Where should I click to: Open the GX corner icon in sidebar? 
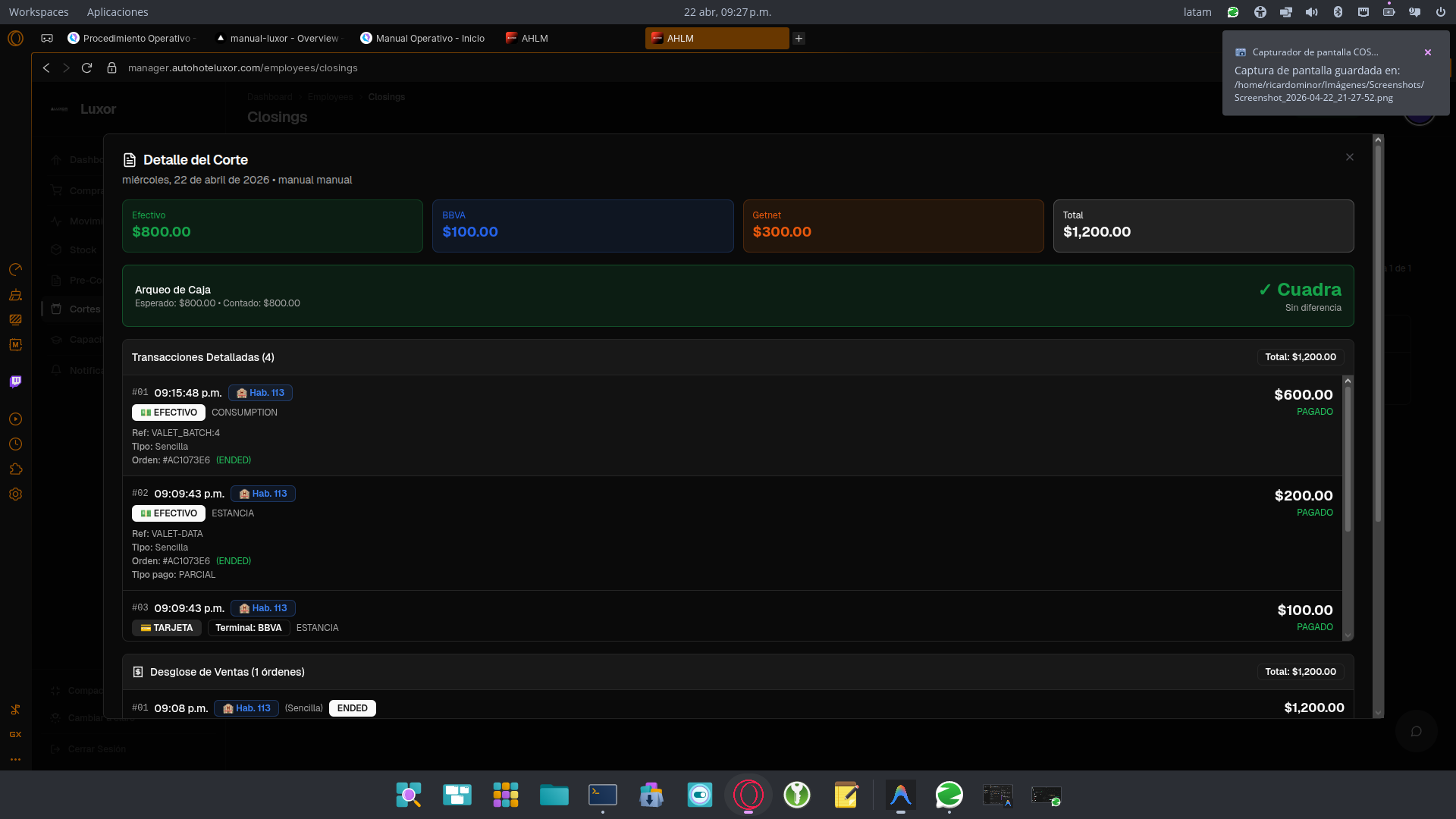pyautogui.click(x=15, y=734)
